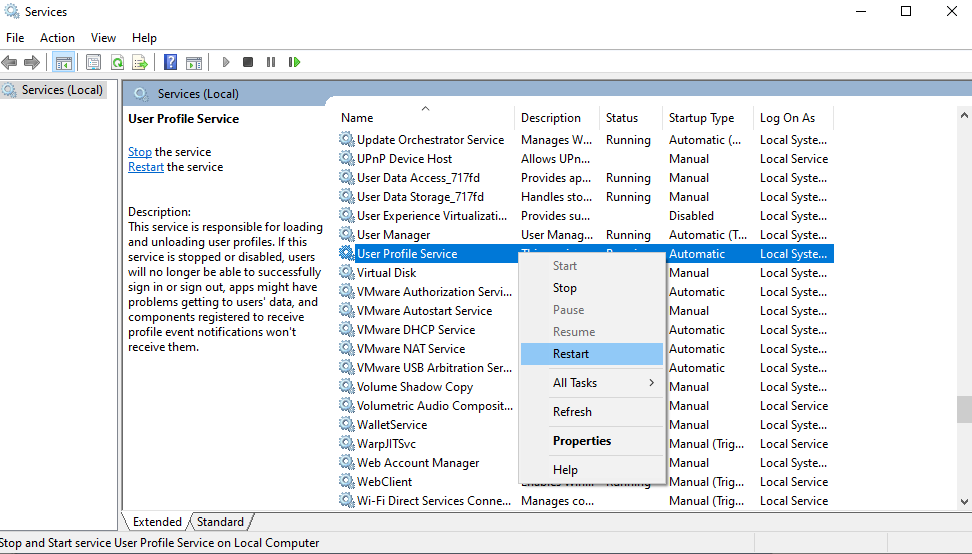Viewport: 972px width, 554px height.
Task: Click the Pause Service toolbar icon
Action: pyautogui.click(x=271, y=62)
